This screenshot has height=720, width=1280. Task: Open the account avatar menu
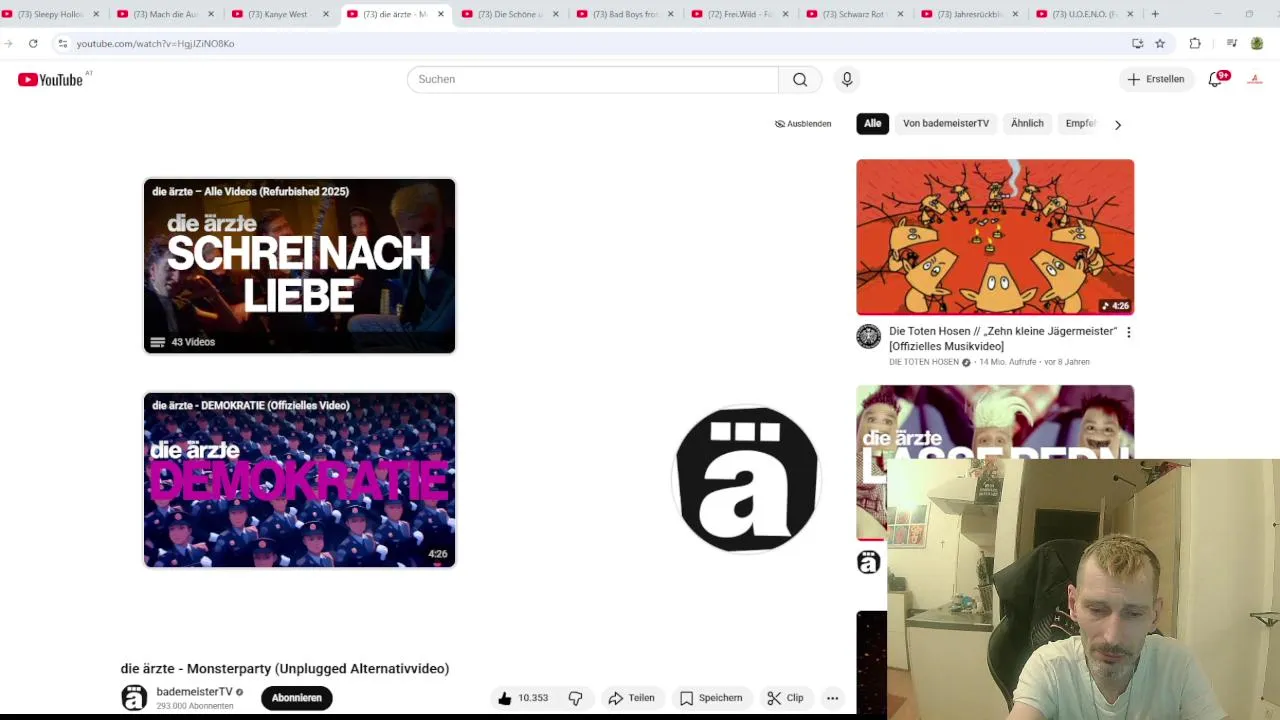click(x=1255, y=79)
